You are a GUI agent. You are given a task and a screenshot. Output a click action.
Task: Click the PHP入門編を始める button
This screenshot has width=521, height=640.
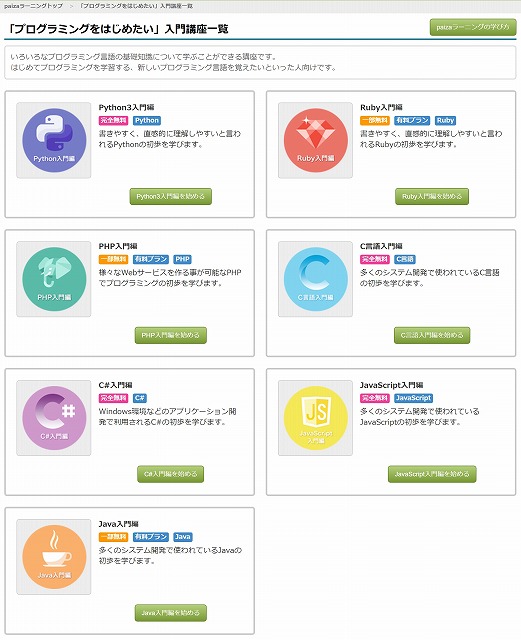[171, 335]
